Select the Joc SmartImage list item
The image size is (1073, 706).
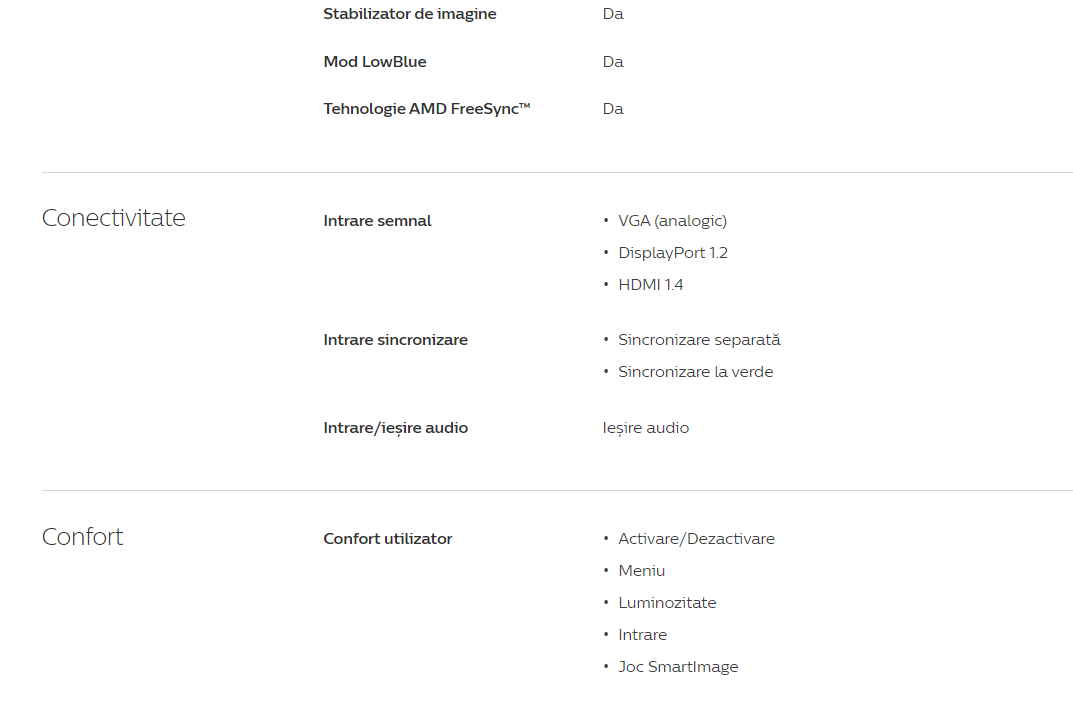point(678,667)
